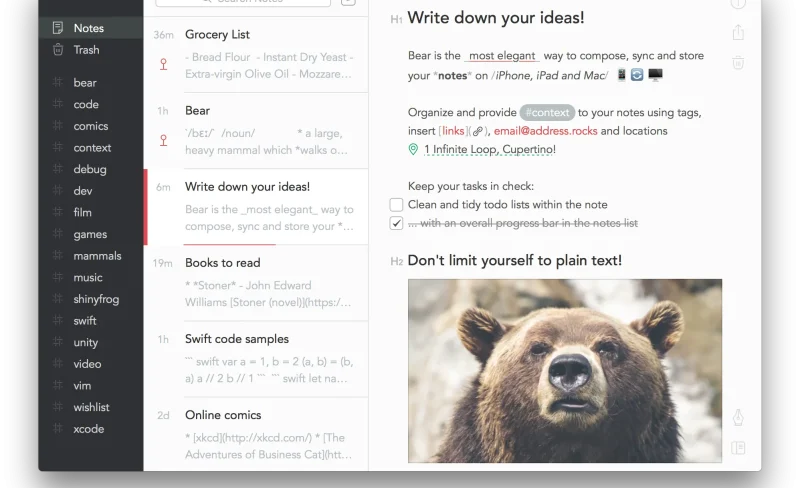Select the mammals tag in sidebar
800x488 pixels.
97,256
